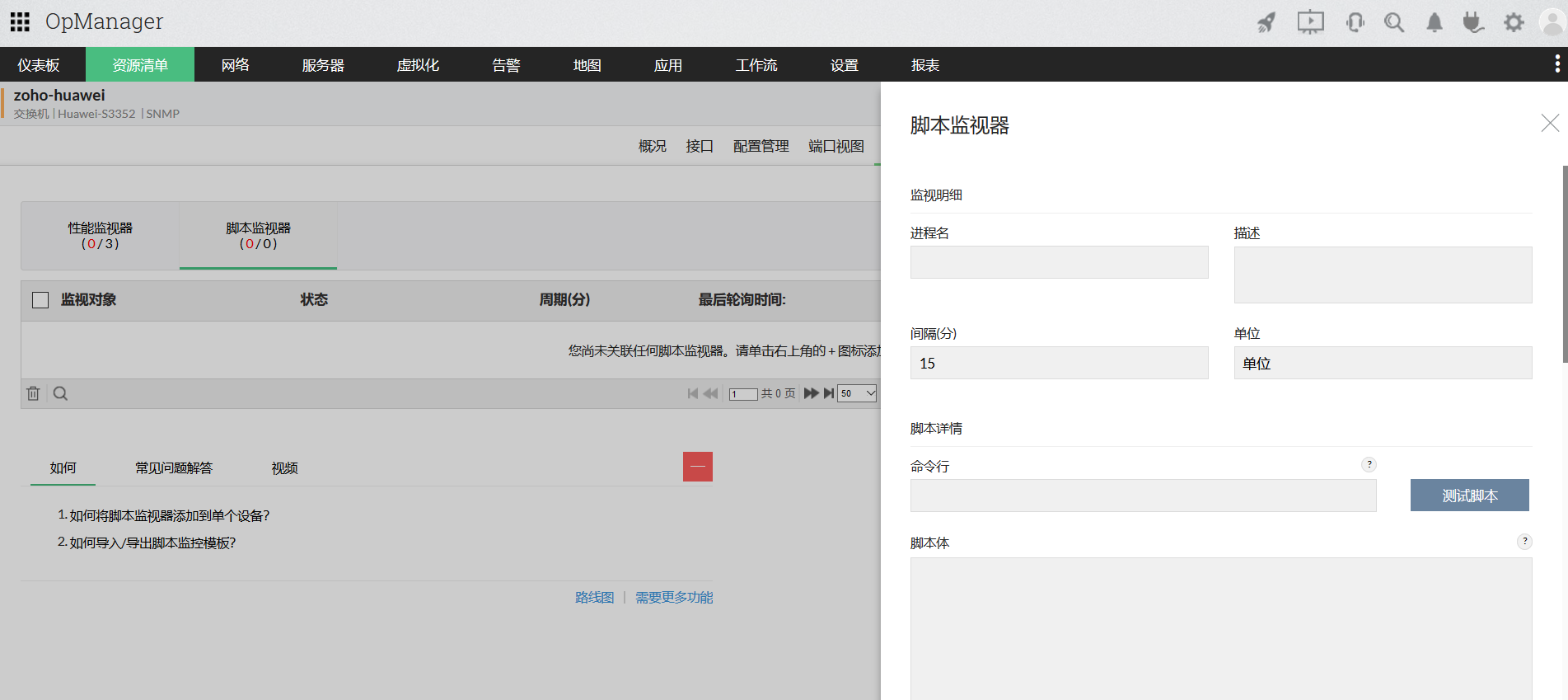Open the 应用 menu
The width and height of the screenshot is (1568, 700).
(668, 65)
